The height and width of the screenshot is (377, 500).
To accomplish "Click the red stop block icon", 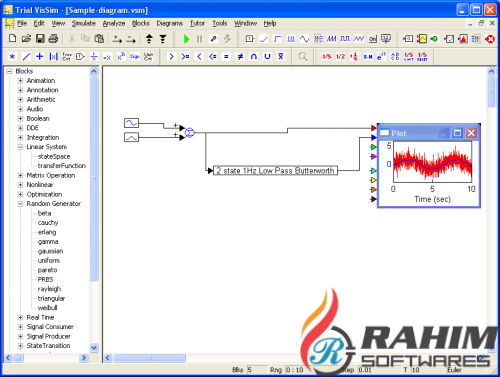I will pos(490,39).
